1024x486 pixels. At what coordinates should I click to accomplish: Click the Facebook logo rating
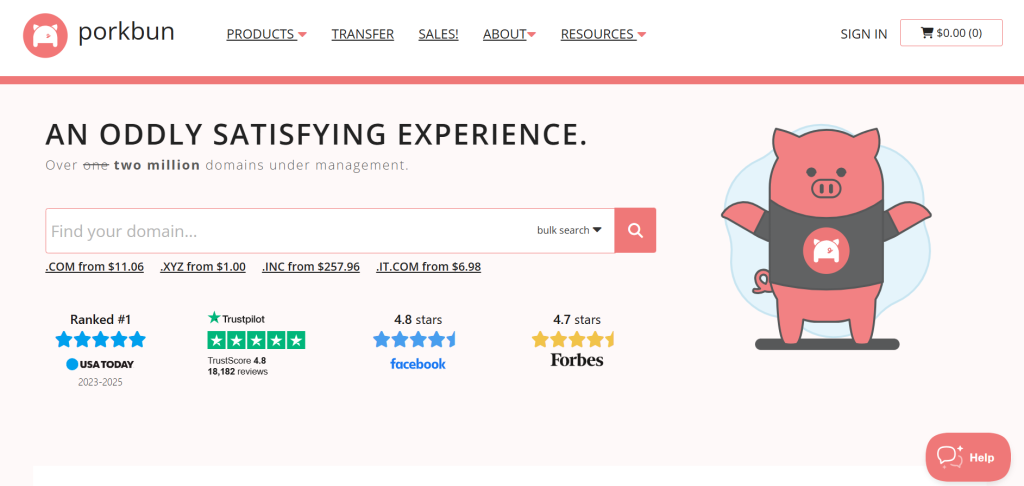(418, 364)
